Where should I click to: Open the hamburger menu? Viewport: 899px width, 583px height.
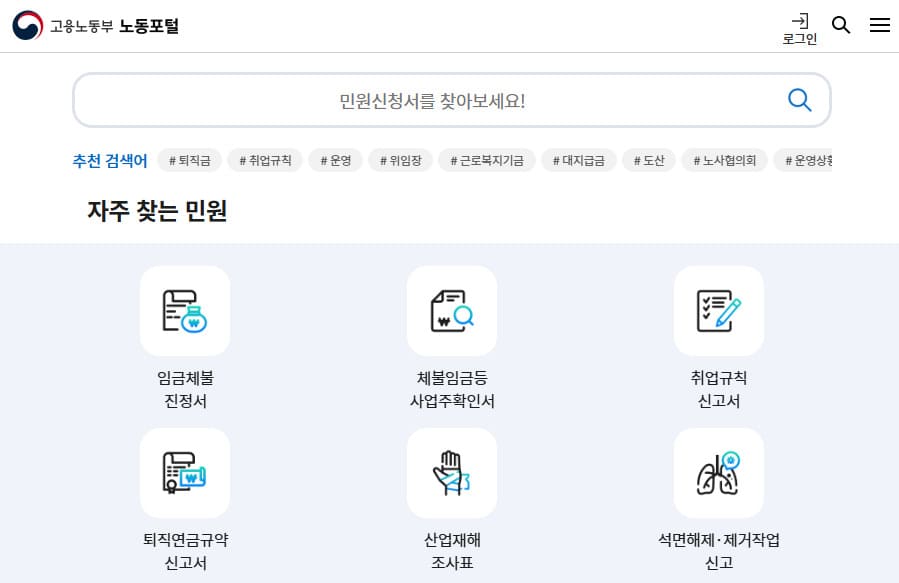tap(880, 25)
